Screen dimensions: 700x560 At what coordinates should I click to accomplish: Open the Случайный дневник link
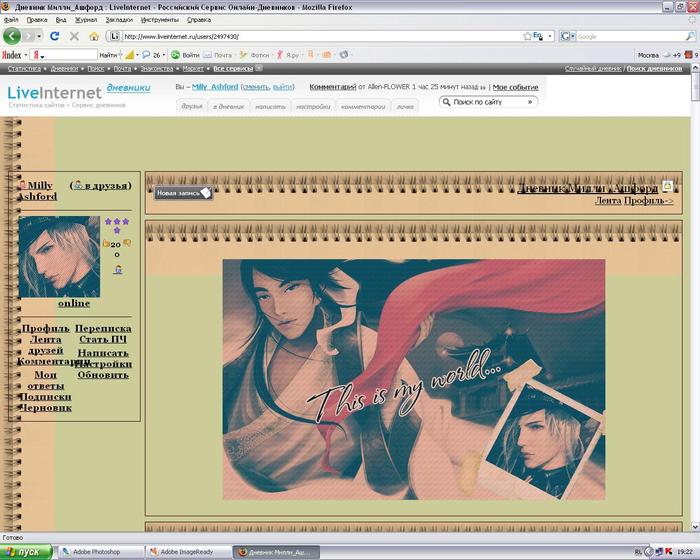point(593,68)
